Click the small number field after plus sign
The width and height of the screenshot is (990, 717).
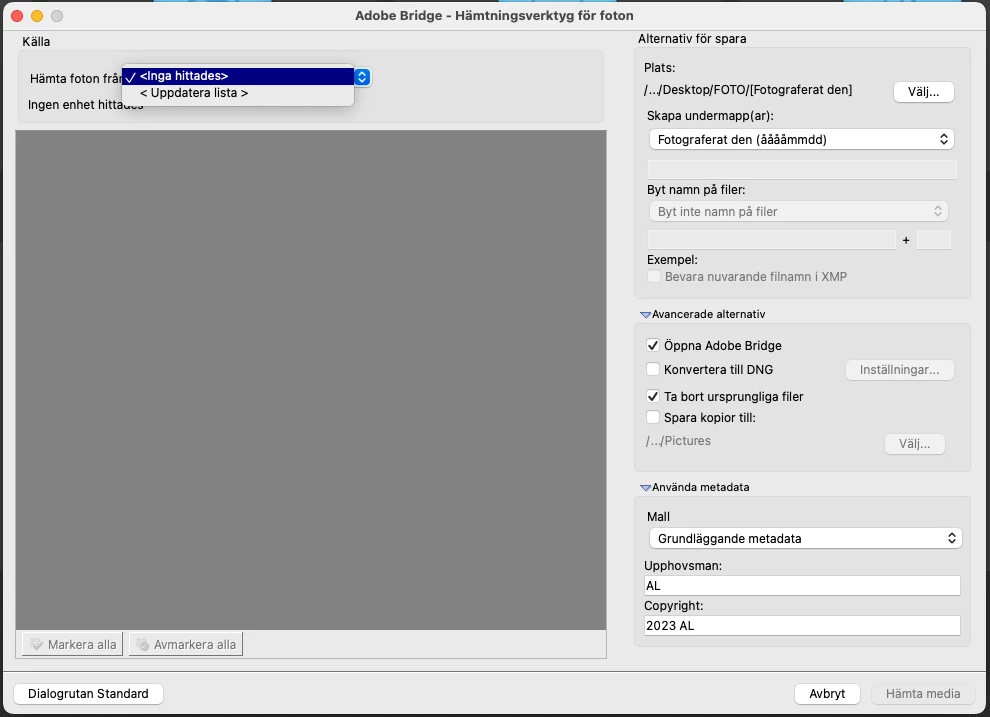click(x=934, y=240)
